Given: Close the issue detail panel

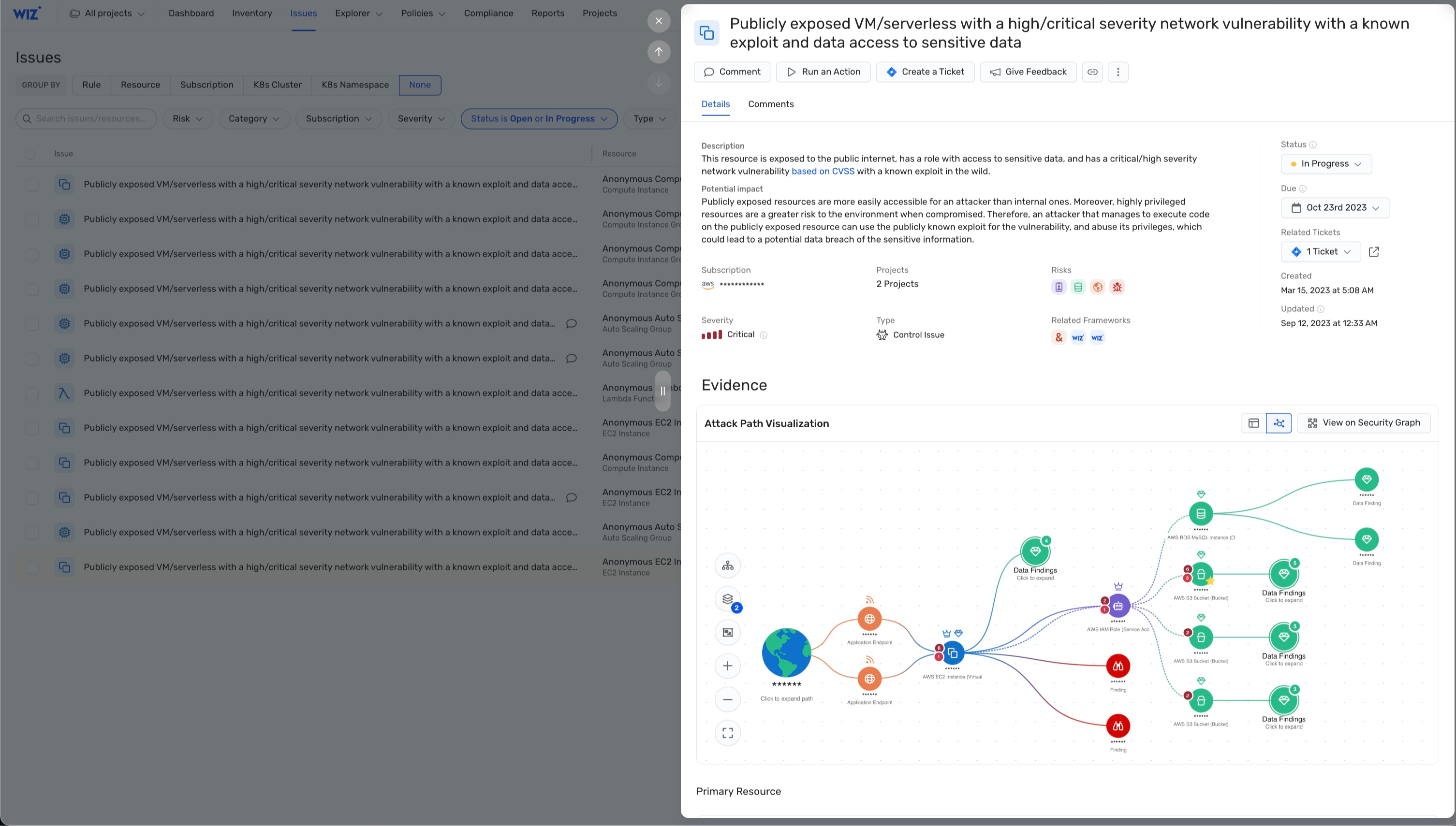Looking at the screenshot, I should coord(659,21).
